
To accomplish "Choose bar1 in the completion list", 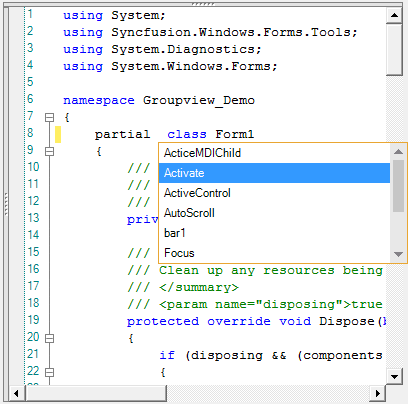I will [274, 233].
